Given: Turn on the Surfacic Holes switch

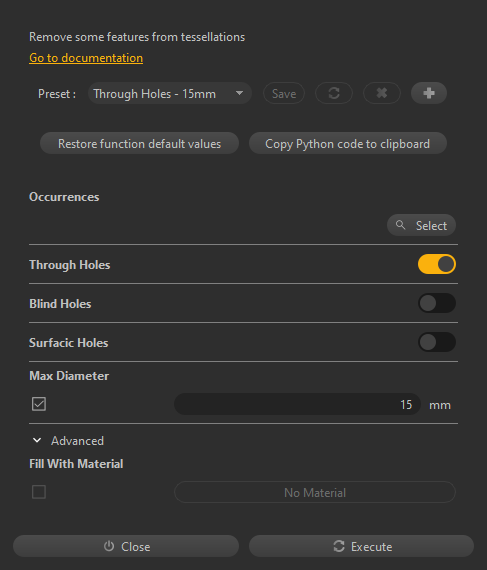Looking at the screenshot, I should point(436,342).
